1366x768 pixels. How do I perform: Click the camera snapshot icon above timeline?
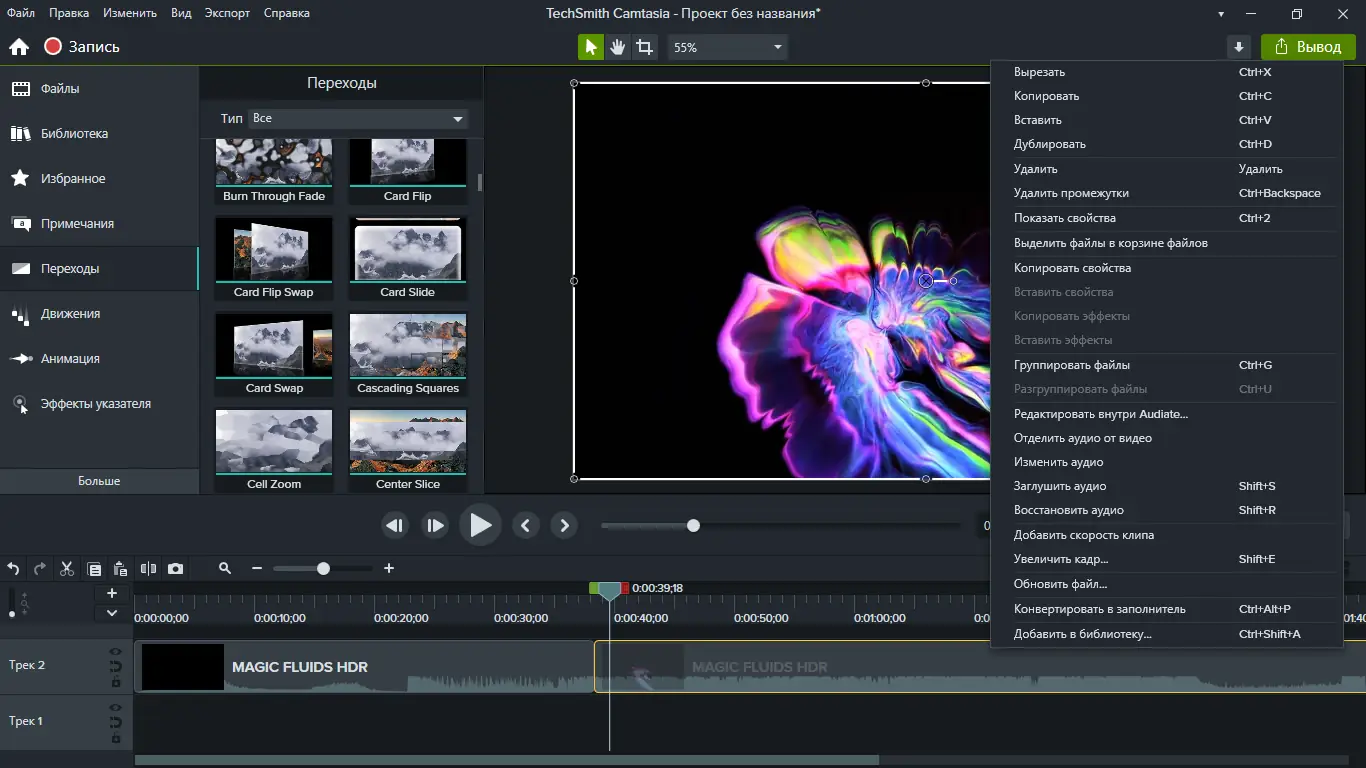coord(176,568)
